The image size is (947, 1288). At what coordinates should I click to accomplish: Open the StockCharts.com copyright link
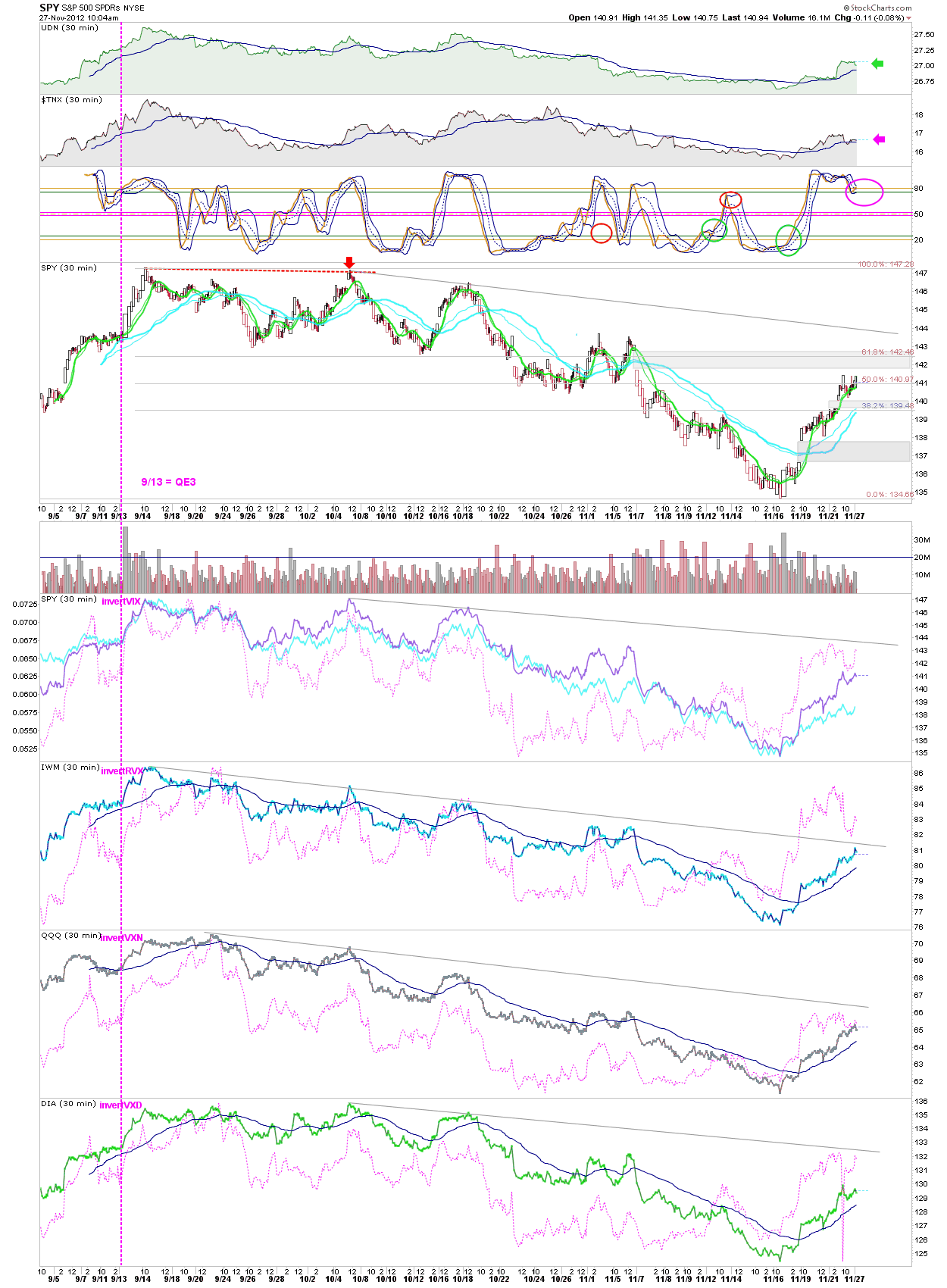coord(877,8)
